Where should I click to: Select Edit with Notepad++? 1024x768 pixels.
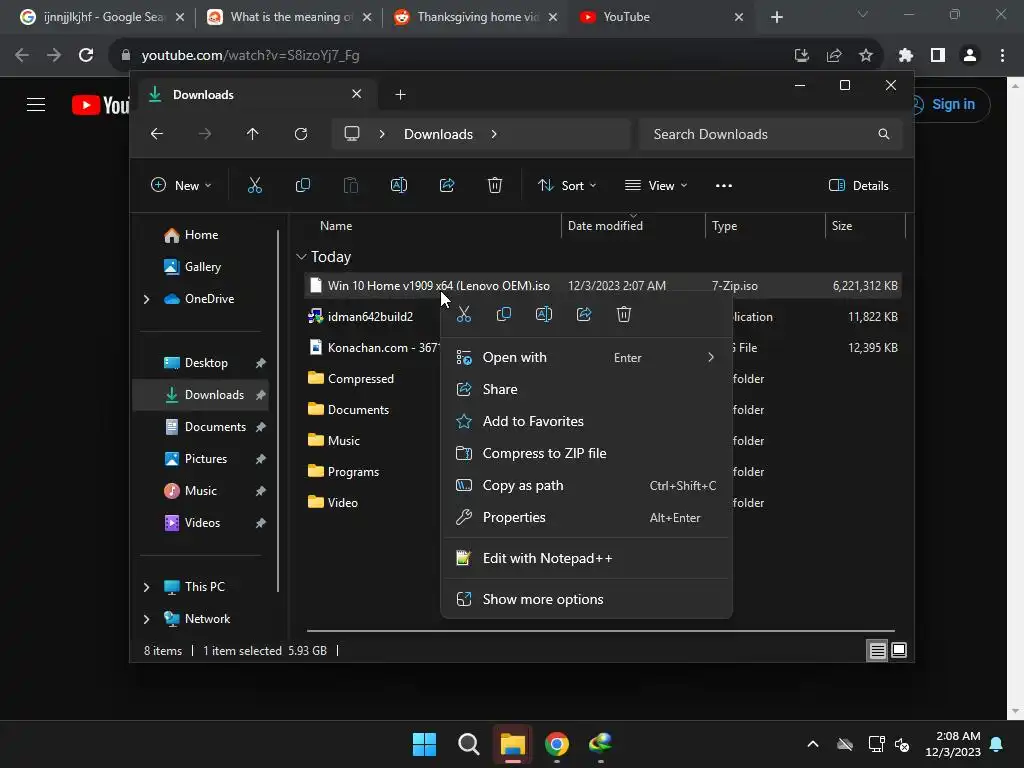point(586,559)
